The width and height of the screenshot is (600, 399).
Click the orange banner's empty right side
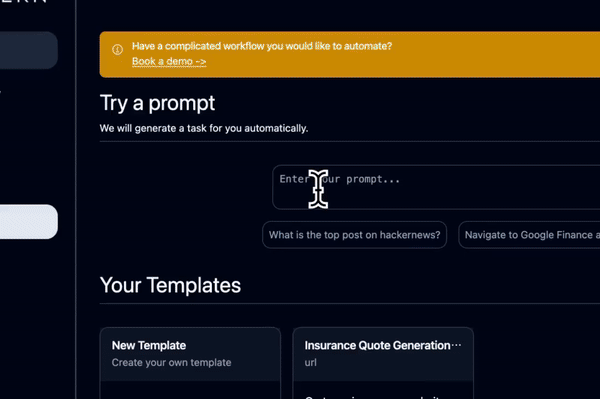(x=497, y=54)
